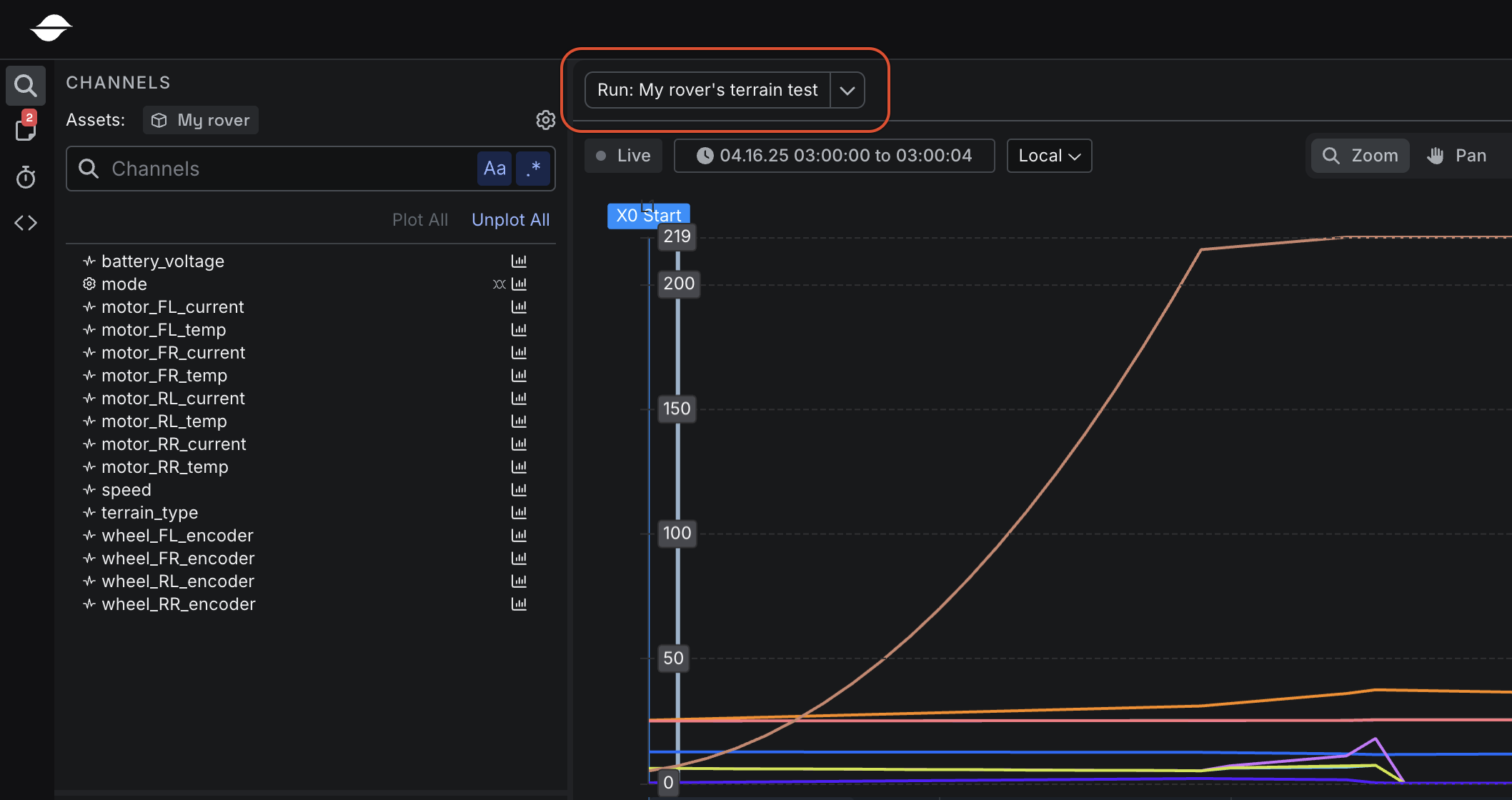Open the time range picker
Viewport: 1512px width, 800px height.
coord(834,156)
